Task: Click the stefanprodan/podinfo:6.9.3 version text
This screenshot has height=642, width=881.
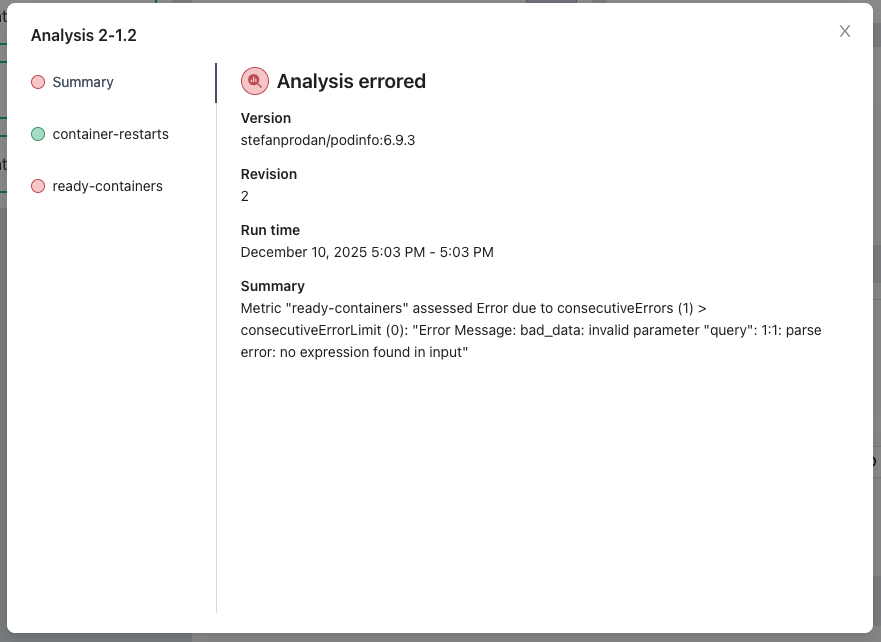Action: (328, 140)
